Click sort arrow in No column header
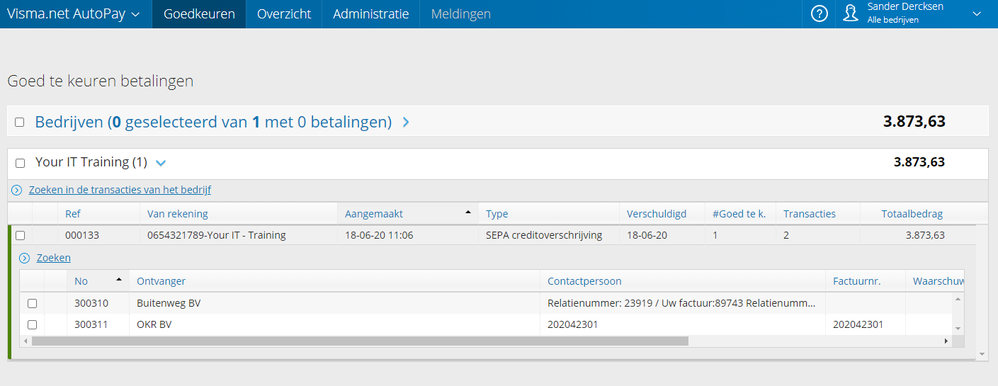Screen dimensions: 998x386 (118, 279)
